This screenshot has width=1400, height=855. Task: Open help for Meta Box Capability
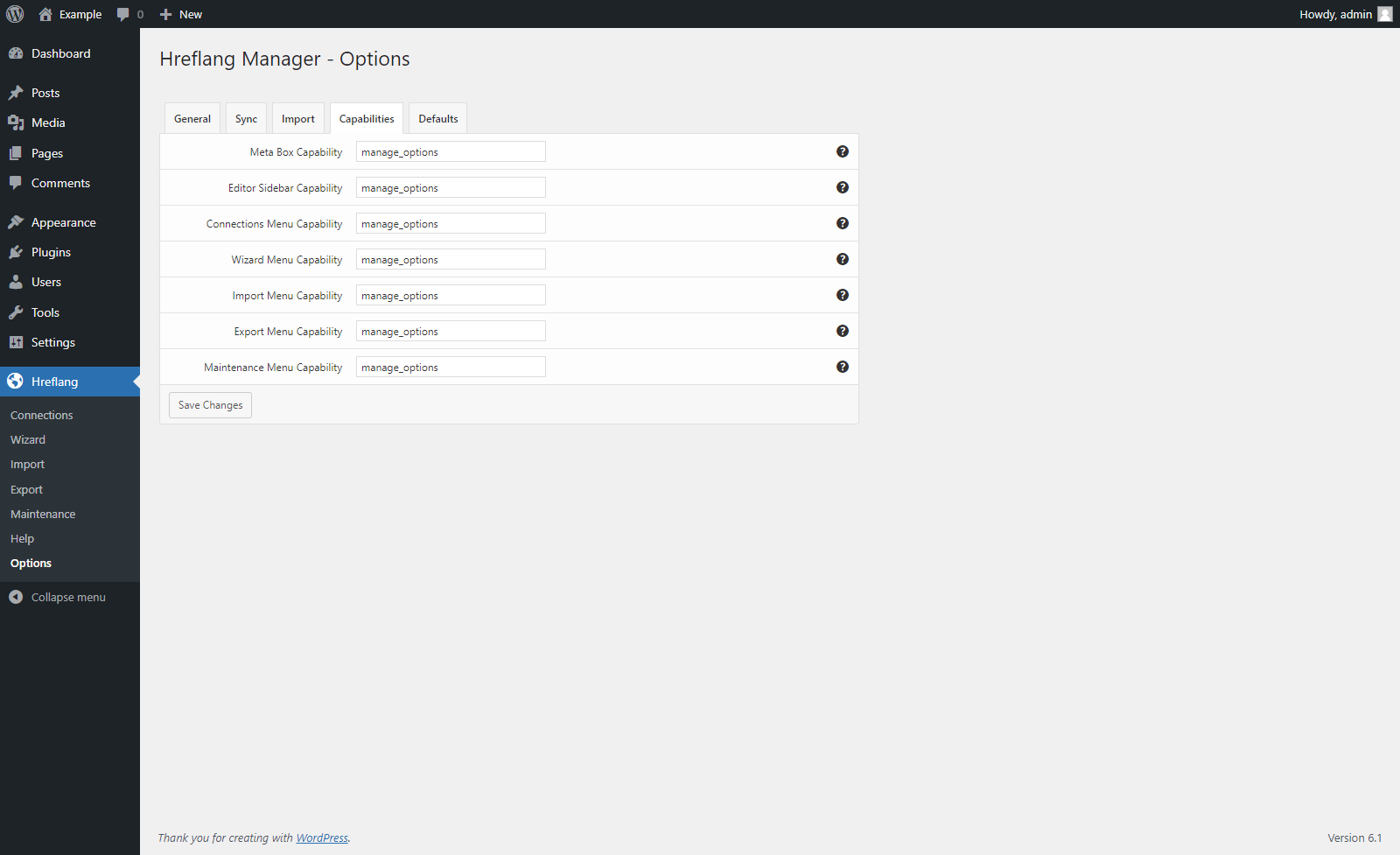[843, 151]
